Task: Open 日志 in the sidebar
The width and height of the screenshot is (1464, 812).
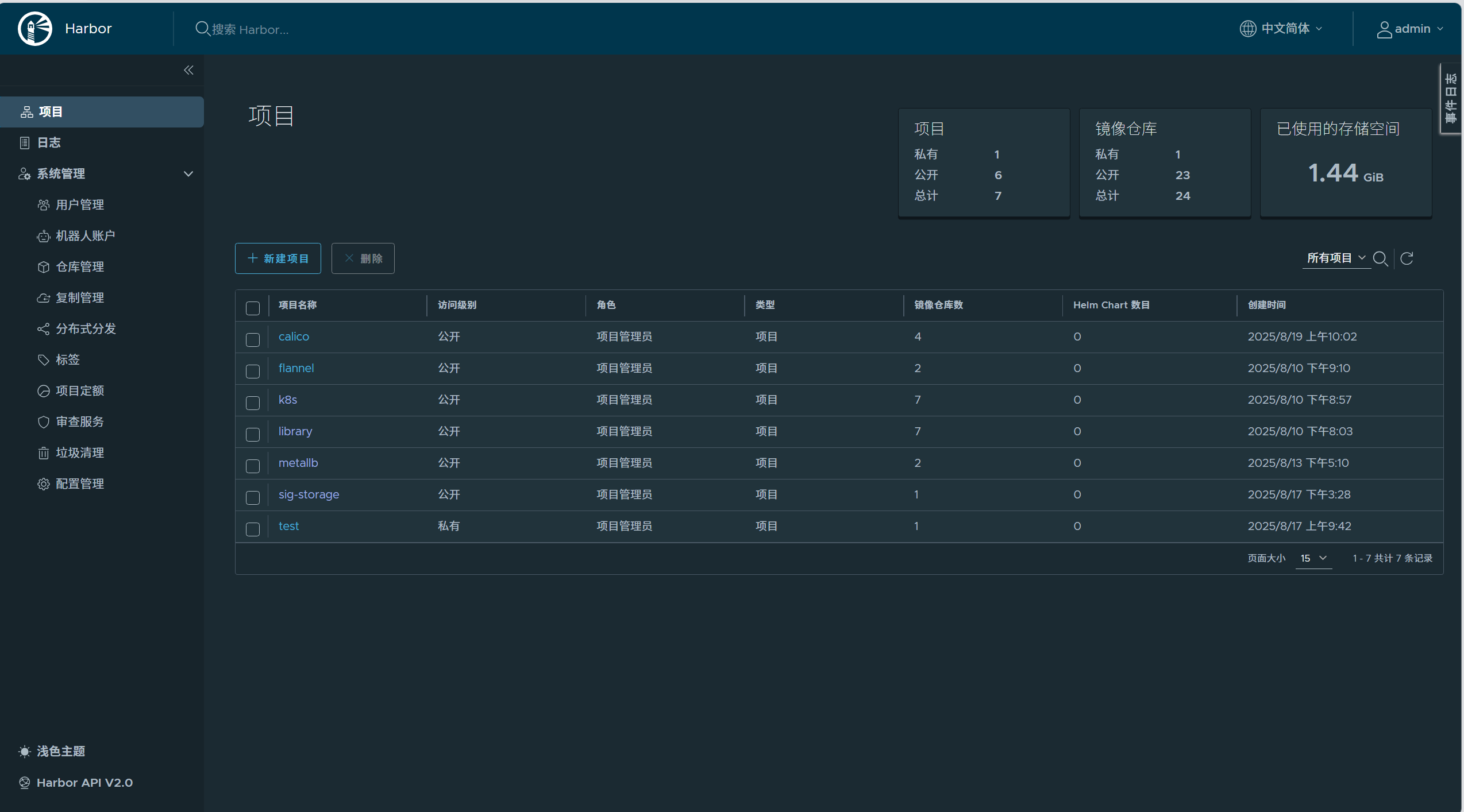Action: (49, 143)
